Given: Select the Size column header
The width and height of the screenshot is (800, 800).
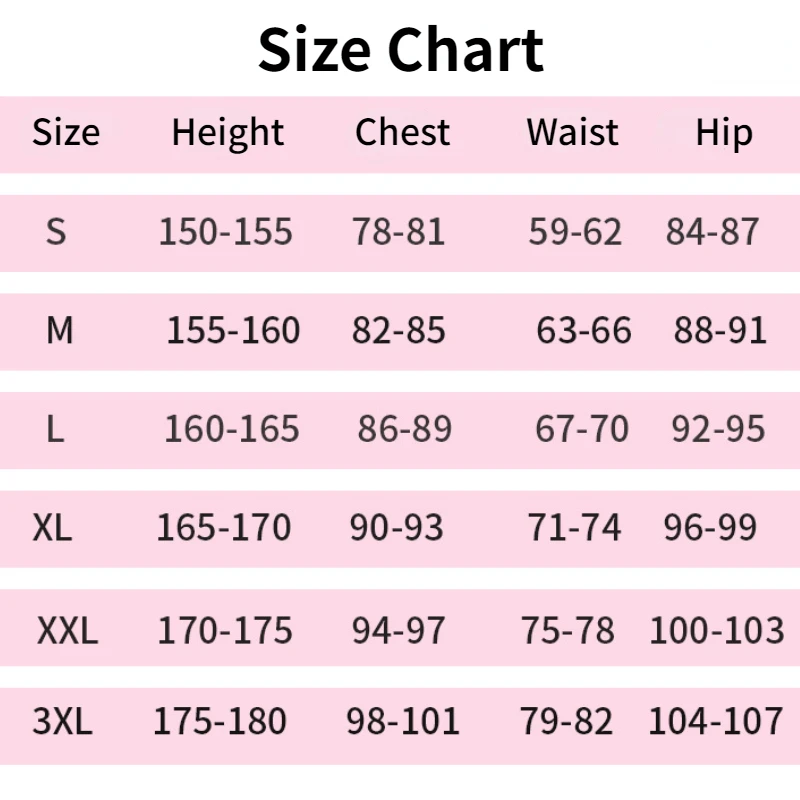Looking at the screenshot, I should tap(66, 133).
